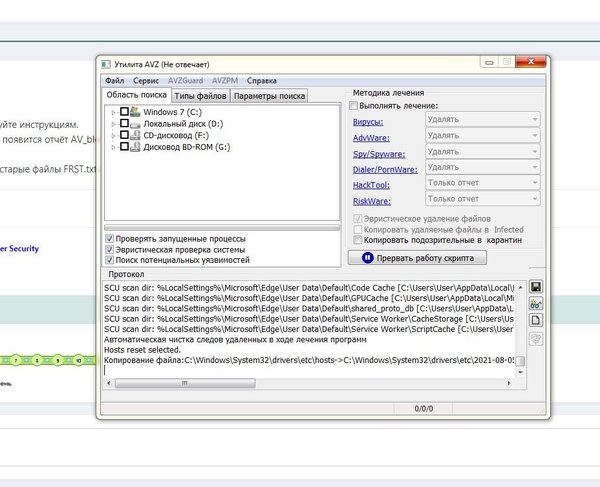Image resolution: width=600 pixels, height=487 pixels.
Task: Click the Windows 7 (C:) drive icon
Action: 136,112
